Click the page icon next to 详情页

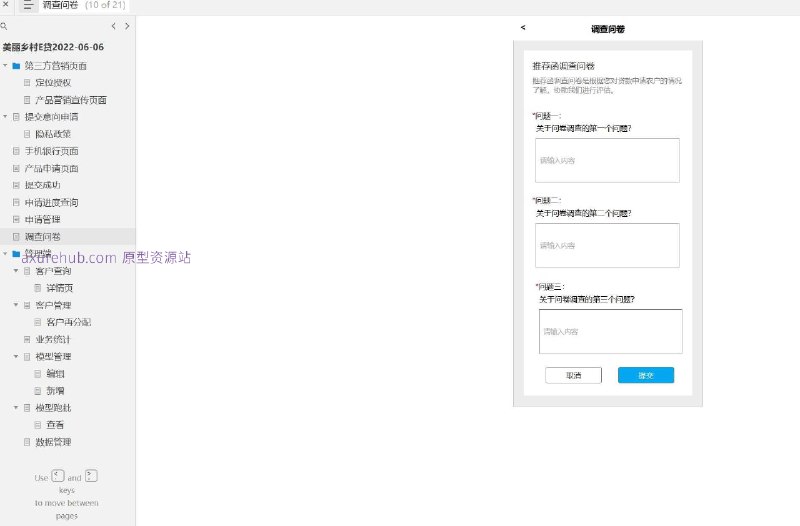pos(38,288)
